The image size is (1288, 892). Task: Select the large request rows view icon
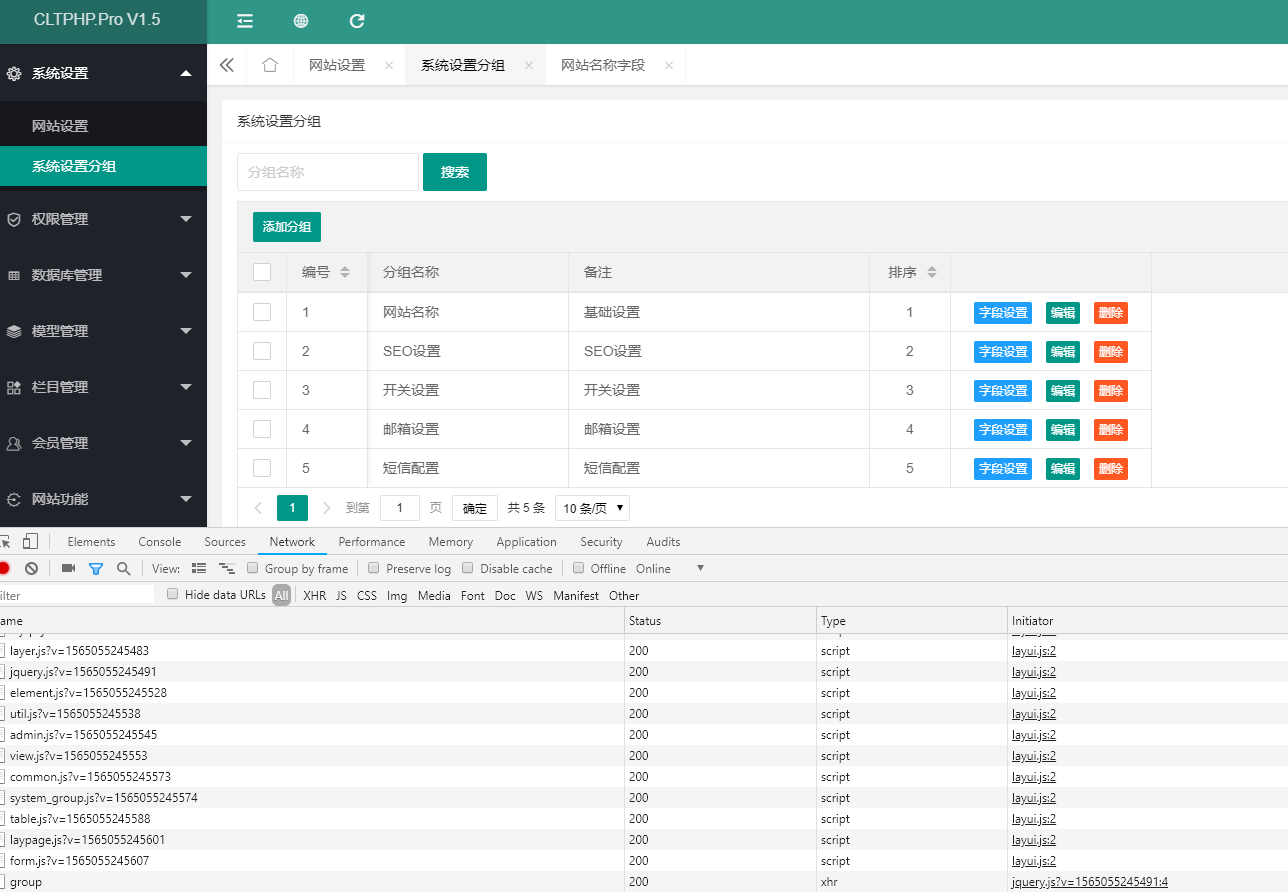199,568
